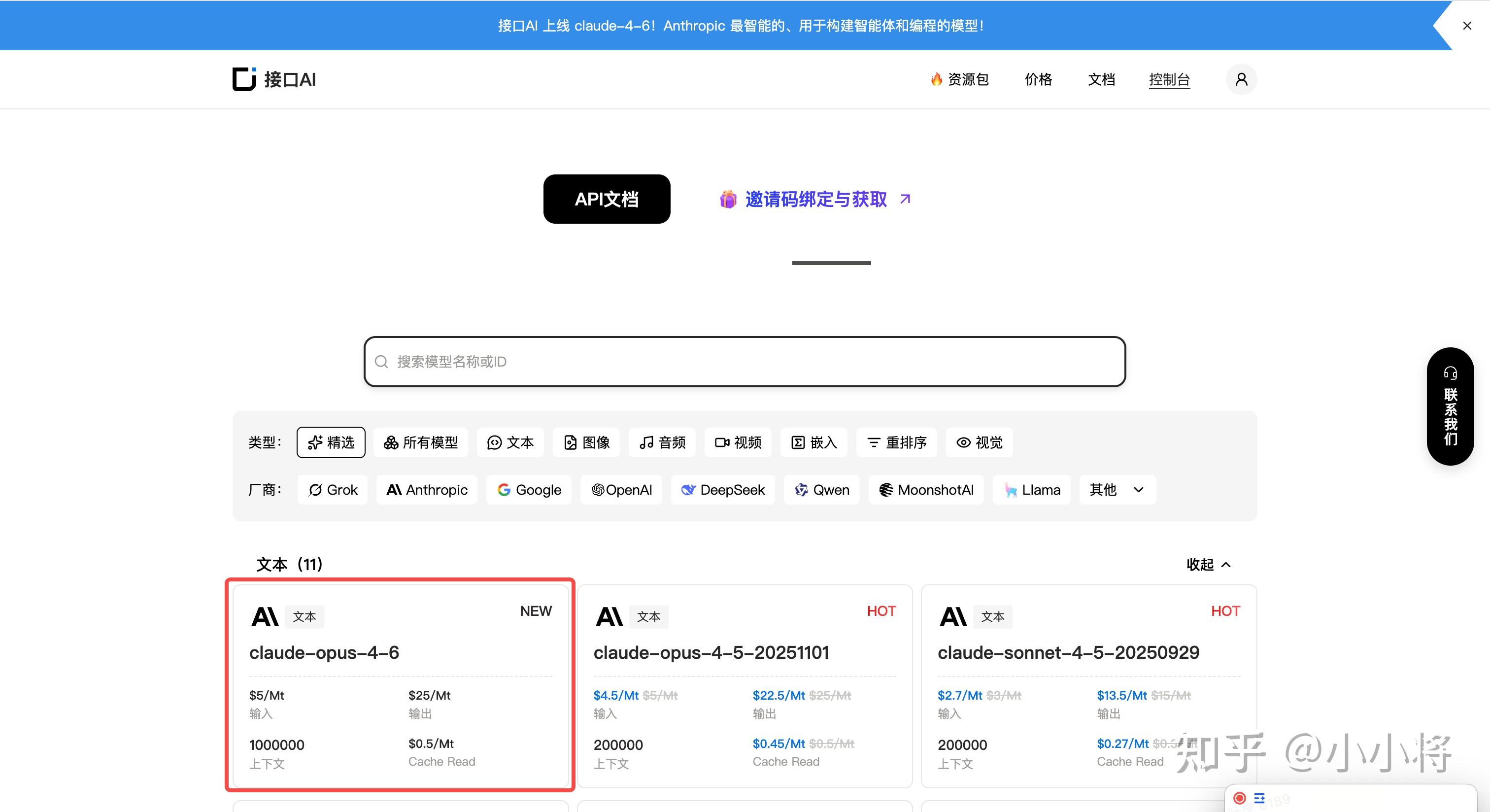The width and height of the screenshot is (1490, 812).
Task: Toggle the Anthropic vendor filter
Action: [427, 490]
